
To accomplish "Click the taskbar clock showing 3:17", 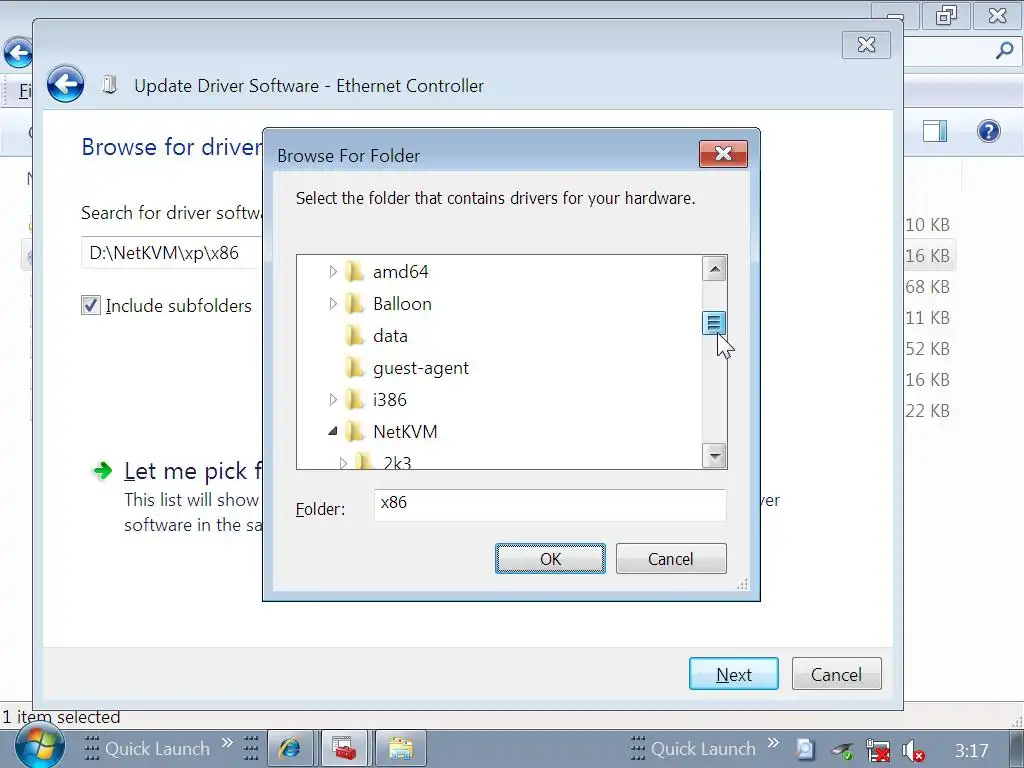I will tap(971, 750).
